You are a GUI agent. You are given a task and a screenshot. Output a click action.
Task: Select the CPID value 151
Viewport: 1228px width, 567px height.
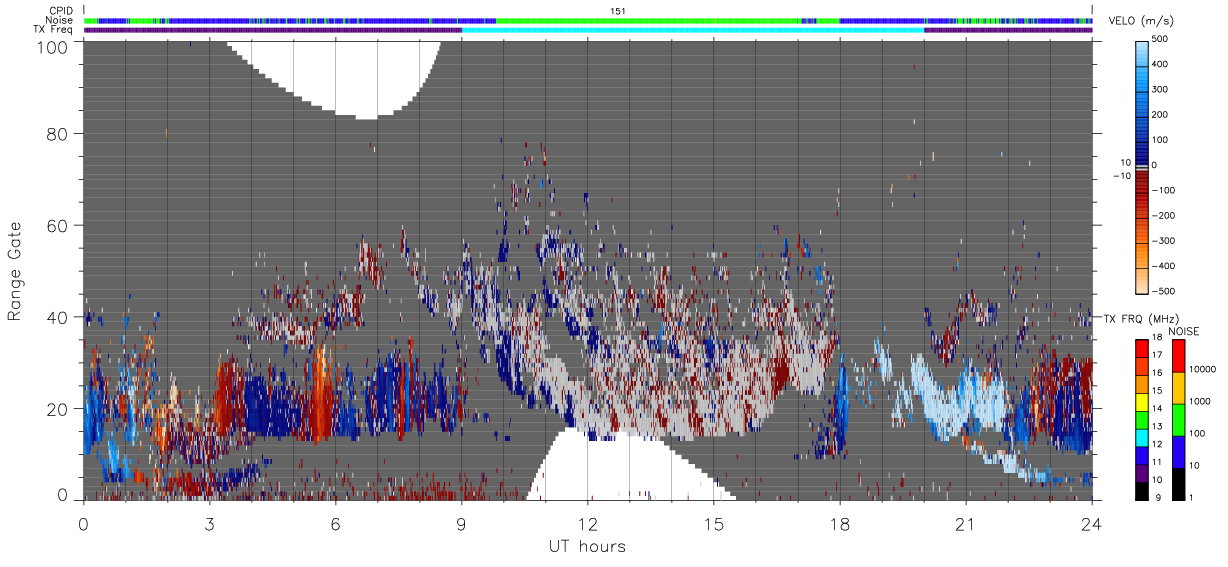[x=617, y=10]
